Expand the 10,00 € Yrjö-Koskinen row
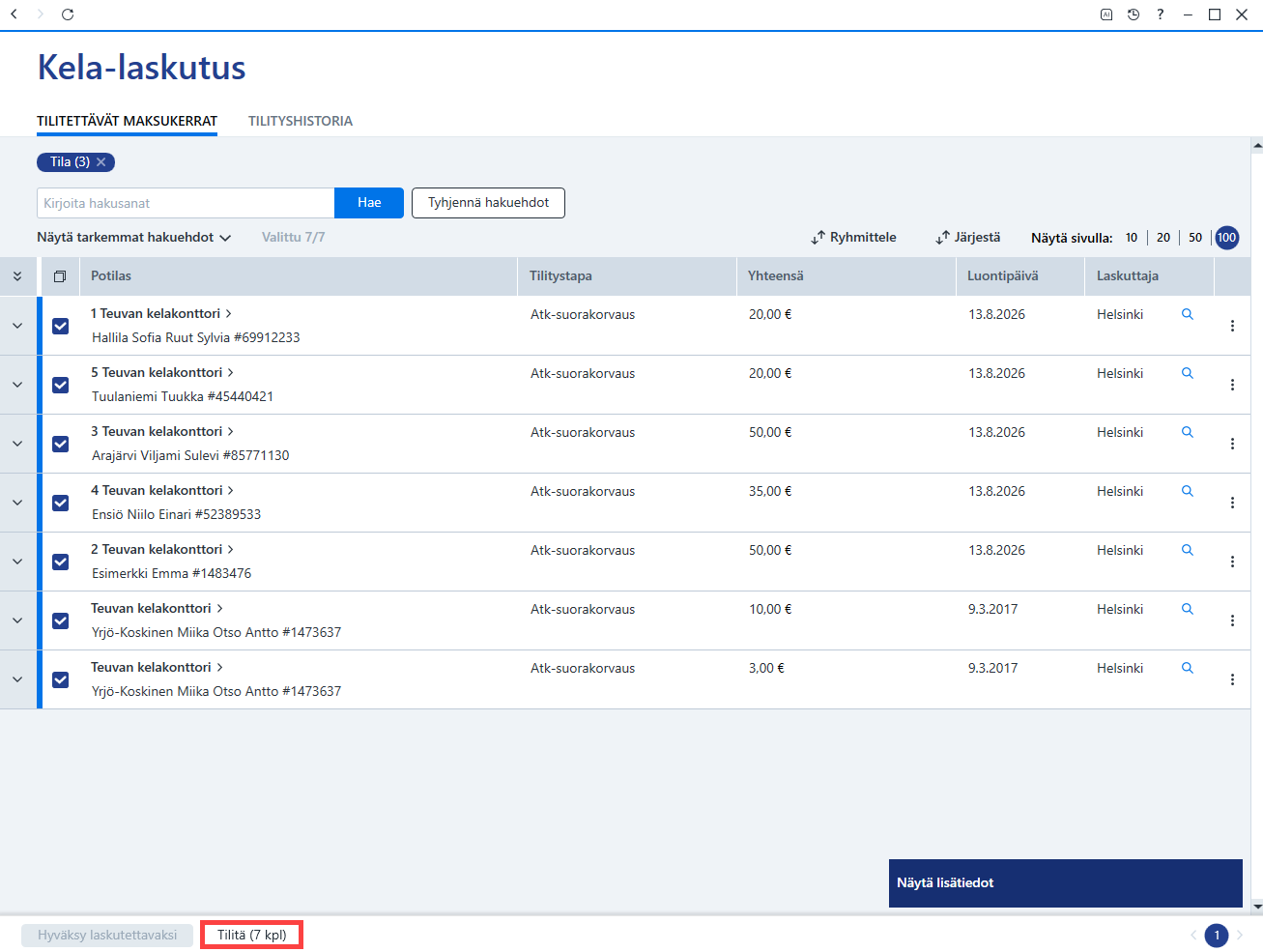This screenshot has height=952, width=1263. (17, 620)
